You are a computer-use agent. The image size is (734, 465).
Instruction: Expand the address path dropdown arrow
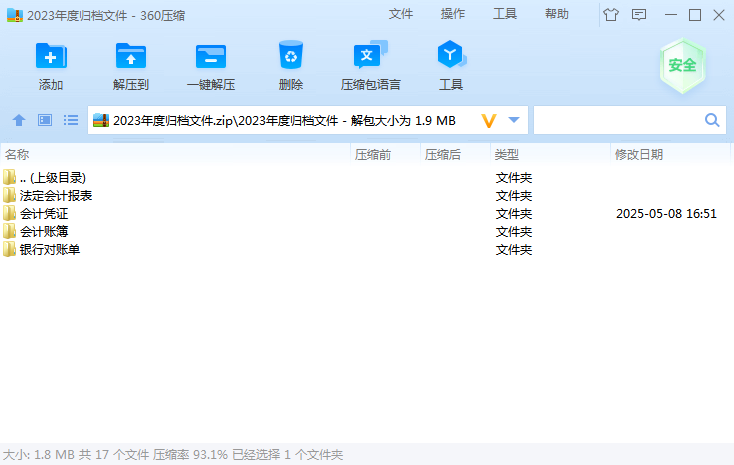[x=514, y=120]
